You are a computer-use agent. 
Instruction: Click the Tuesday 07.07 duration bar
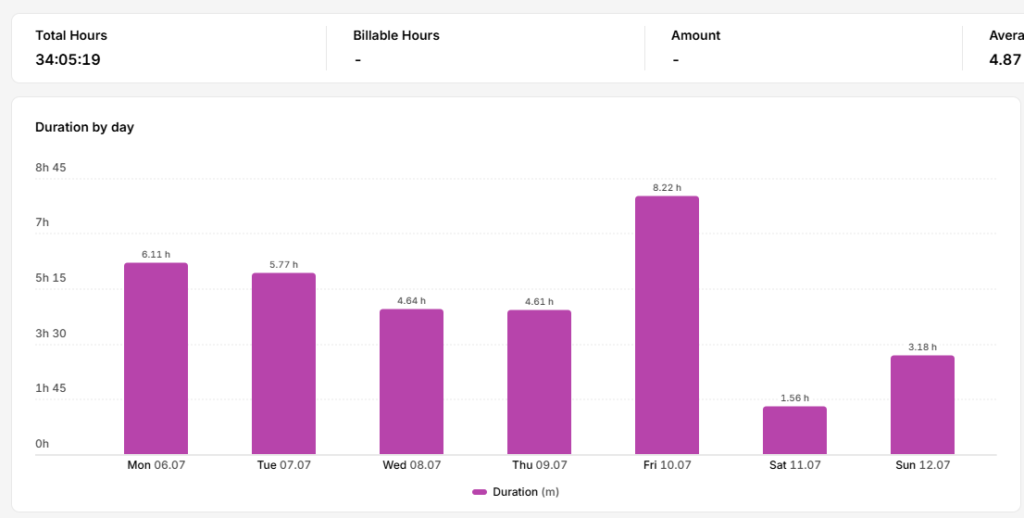(x=283, y=364)
